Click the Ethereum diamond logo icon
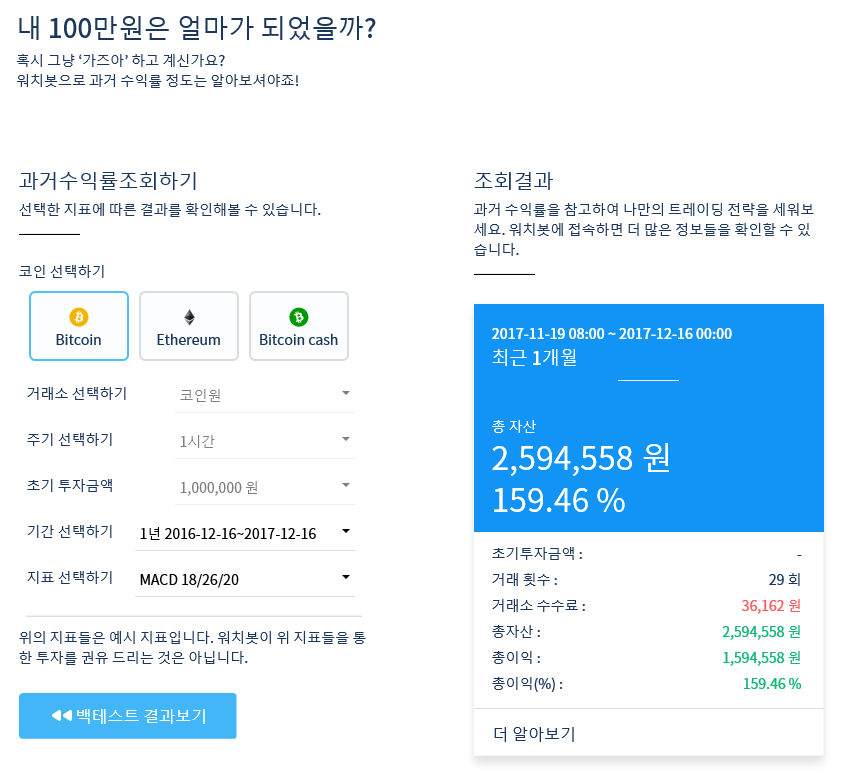Viewport: 842px width, 771px height. [x=189, y=317]
